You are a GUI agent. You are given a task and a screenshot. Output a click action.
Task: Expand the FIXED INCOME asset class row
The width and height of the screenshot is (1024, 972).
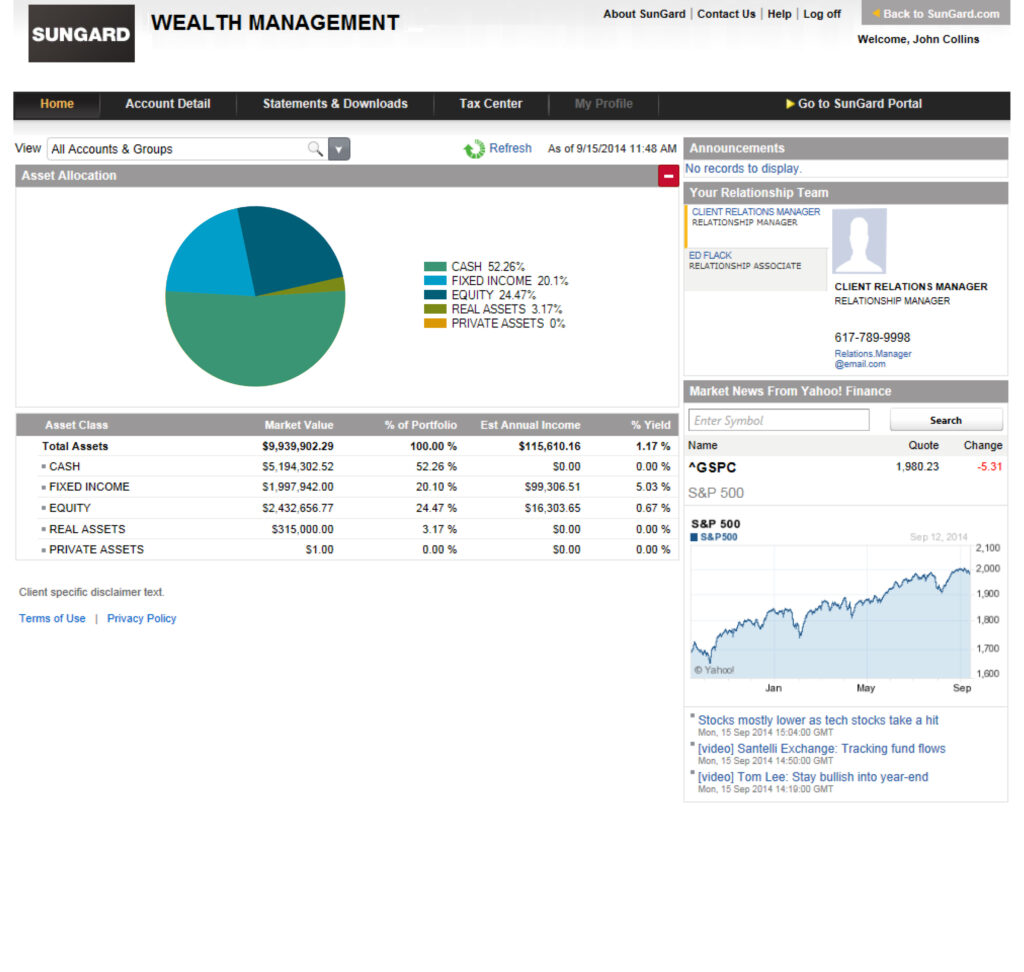[44, 487]
